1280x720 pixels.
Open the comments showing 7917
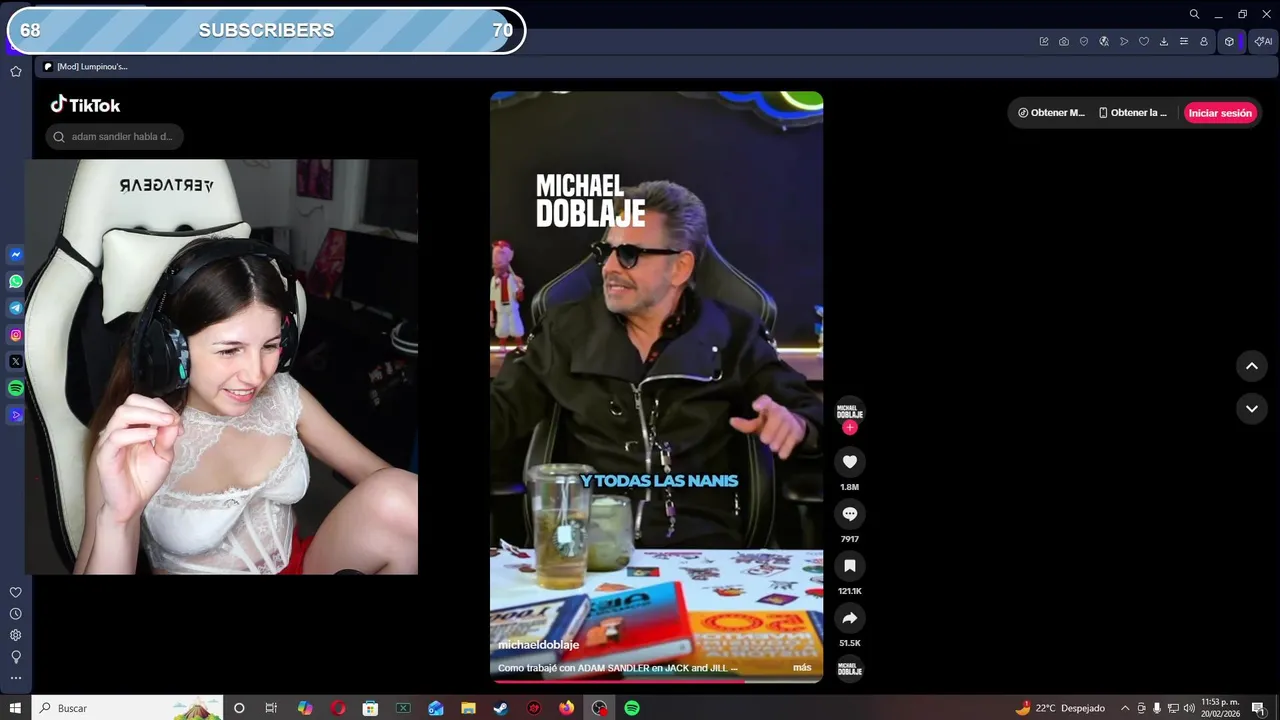[850, 513]
